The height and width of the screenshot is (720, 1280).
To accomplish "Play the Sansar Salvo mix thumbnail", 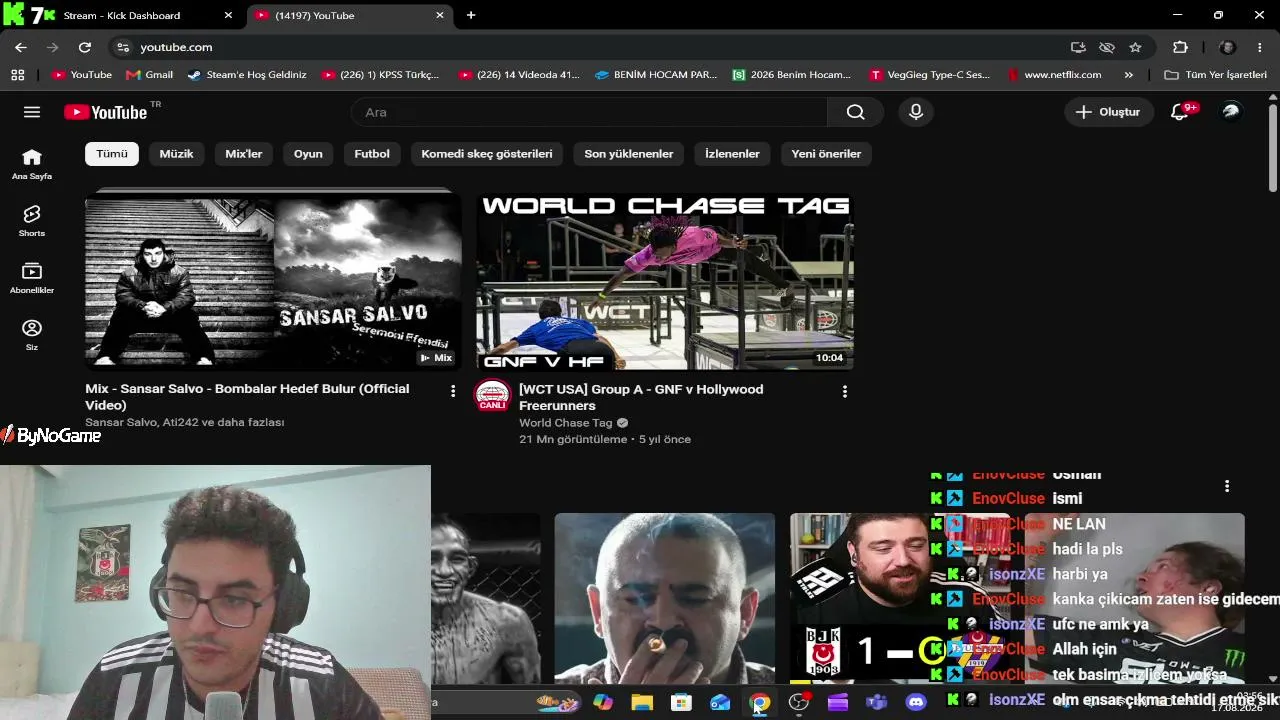I will (273, 281).
